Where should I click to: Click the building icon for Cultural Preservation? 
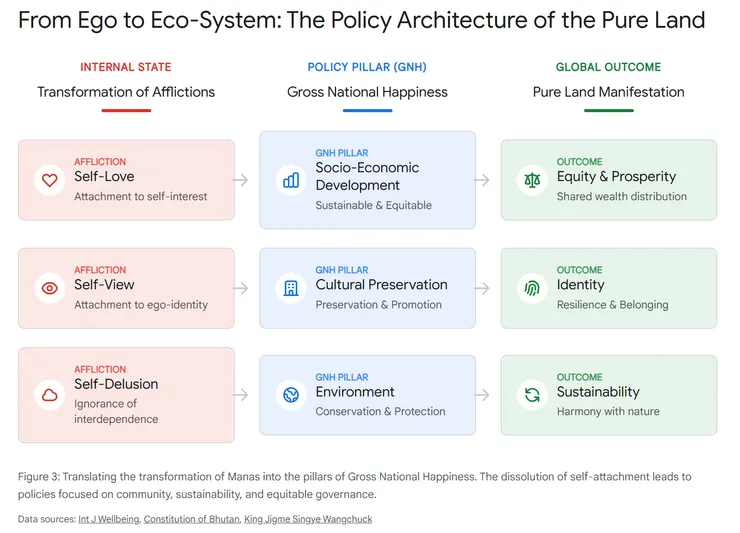click(x=291, y=288)
